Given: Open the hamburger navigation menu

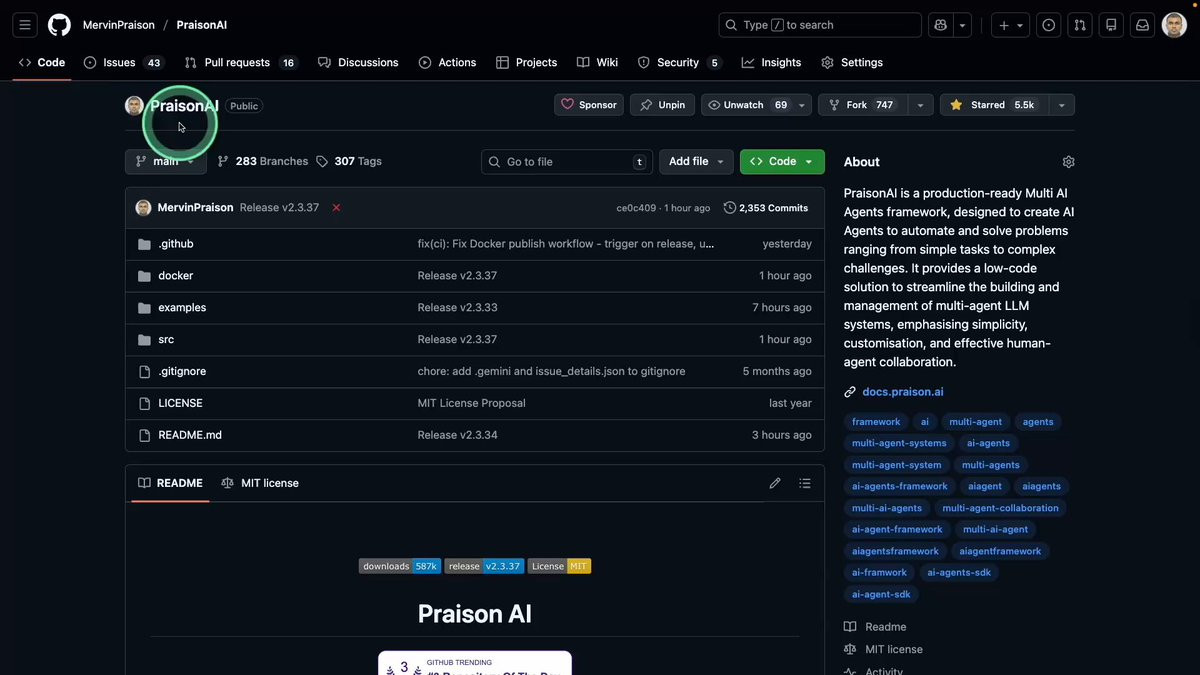Looking at the screenshot, I should point(26,25).
